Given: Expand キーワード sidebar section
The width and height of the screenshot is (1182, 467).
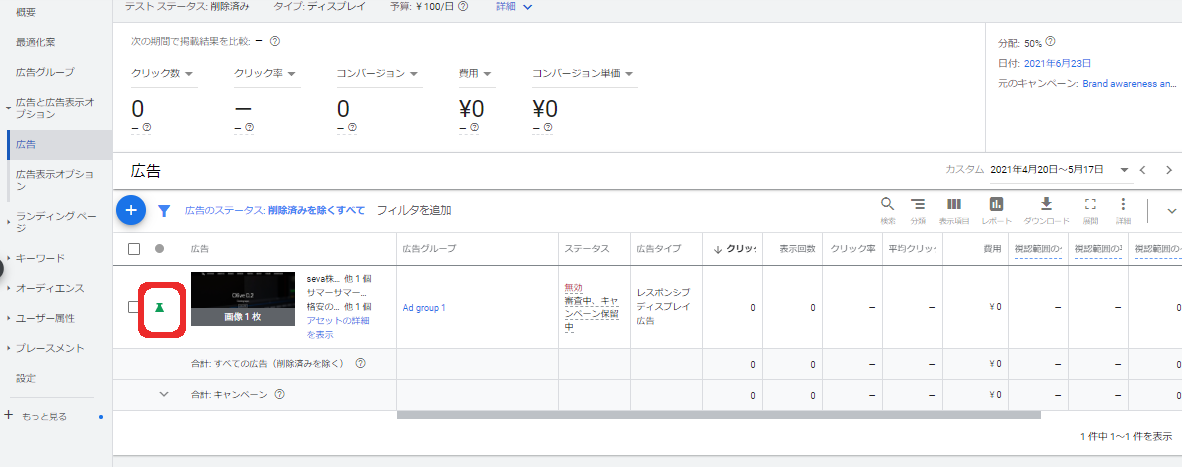Looking at the screenshot, I should click(8, 258).
